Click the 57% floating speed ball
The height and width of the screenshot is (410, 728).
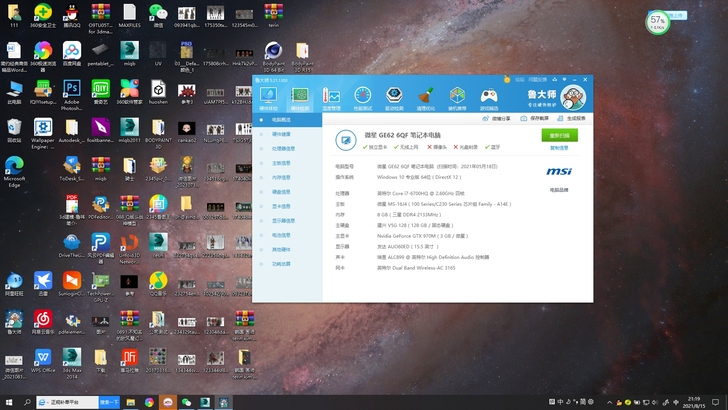coord(657,22)
